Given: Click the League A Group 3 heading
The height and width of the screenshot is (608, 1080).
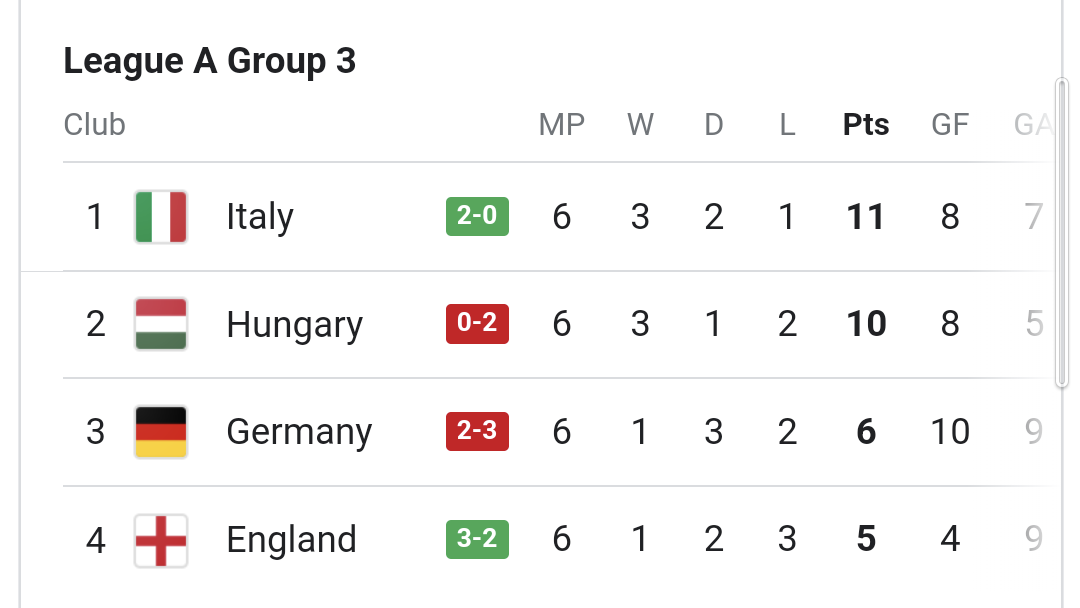Looking at the screenshot, I should (x=209, y=61).
